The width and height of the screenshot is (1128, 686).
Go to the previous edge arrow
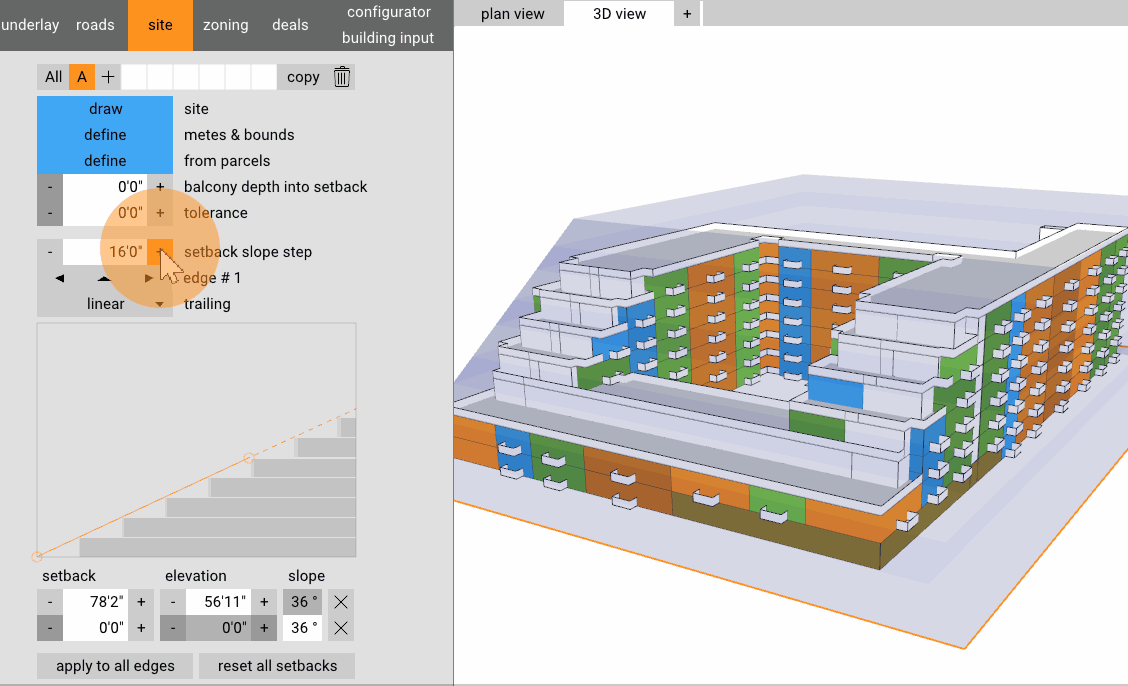tap(59, 278)
